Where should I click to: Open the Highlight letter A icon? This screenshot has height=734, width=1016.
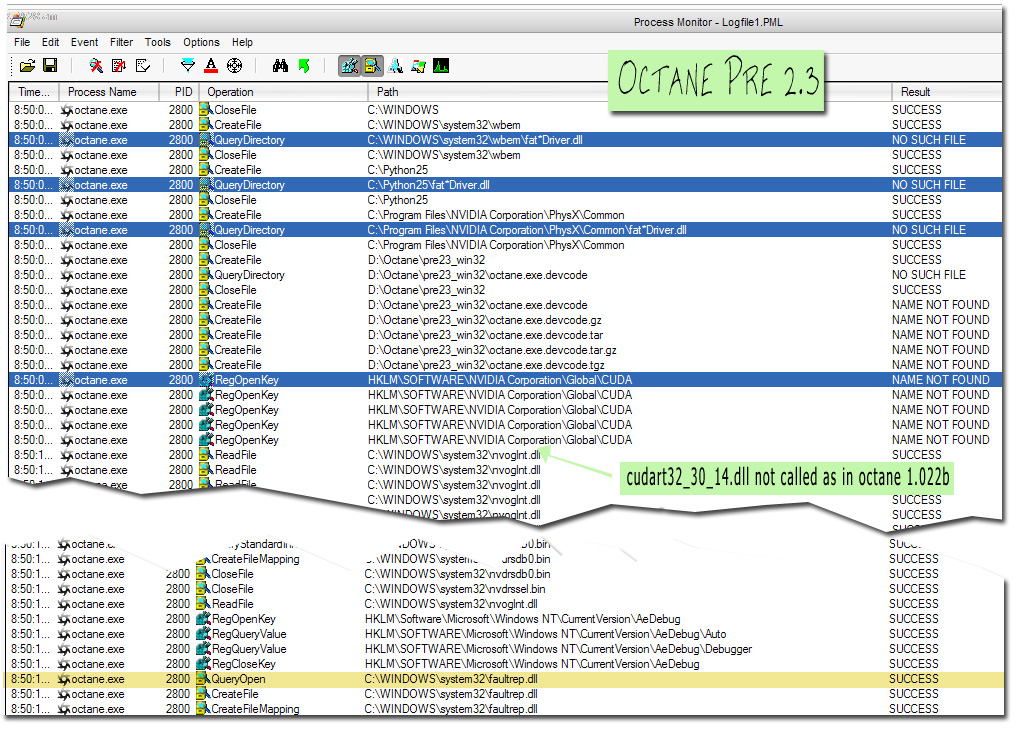click(211, 65)
